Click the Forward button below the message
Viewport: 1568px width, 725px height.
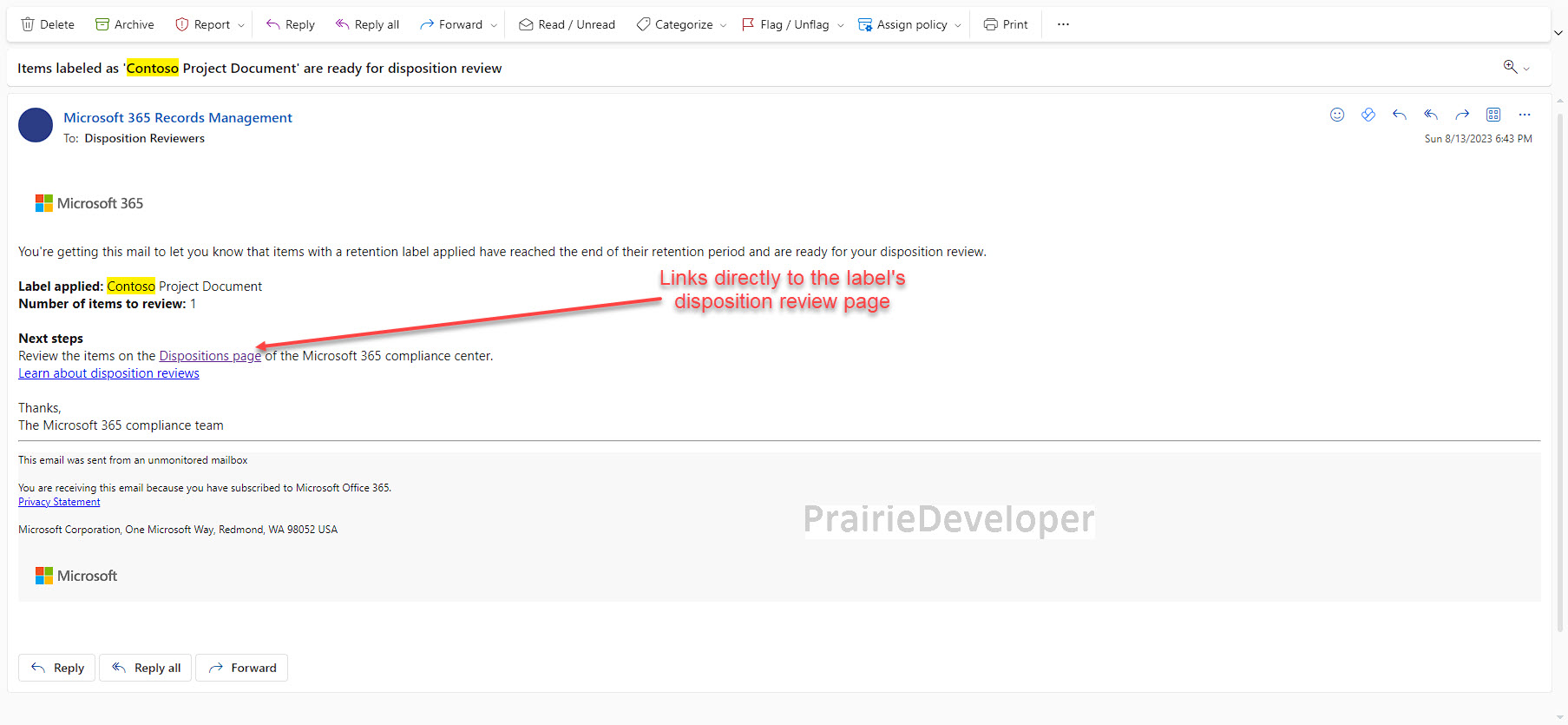tap(242, 668)
